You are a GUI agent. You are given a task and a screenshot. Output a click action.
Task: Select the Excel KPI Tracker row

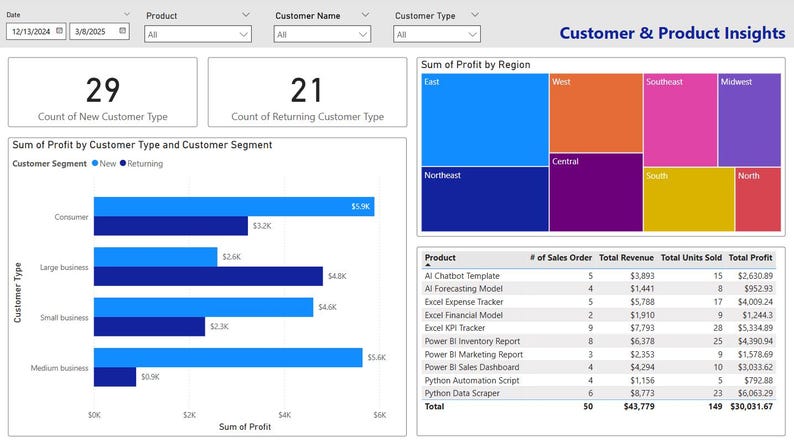[599, 328]
